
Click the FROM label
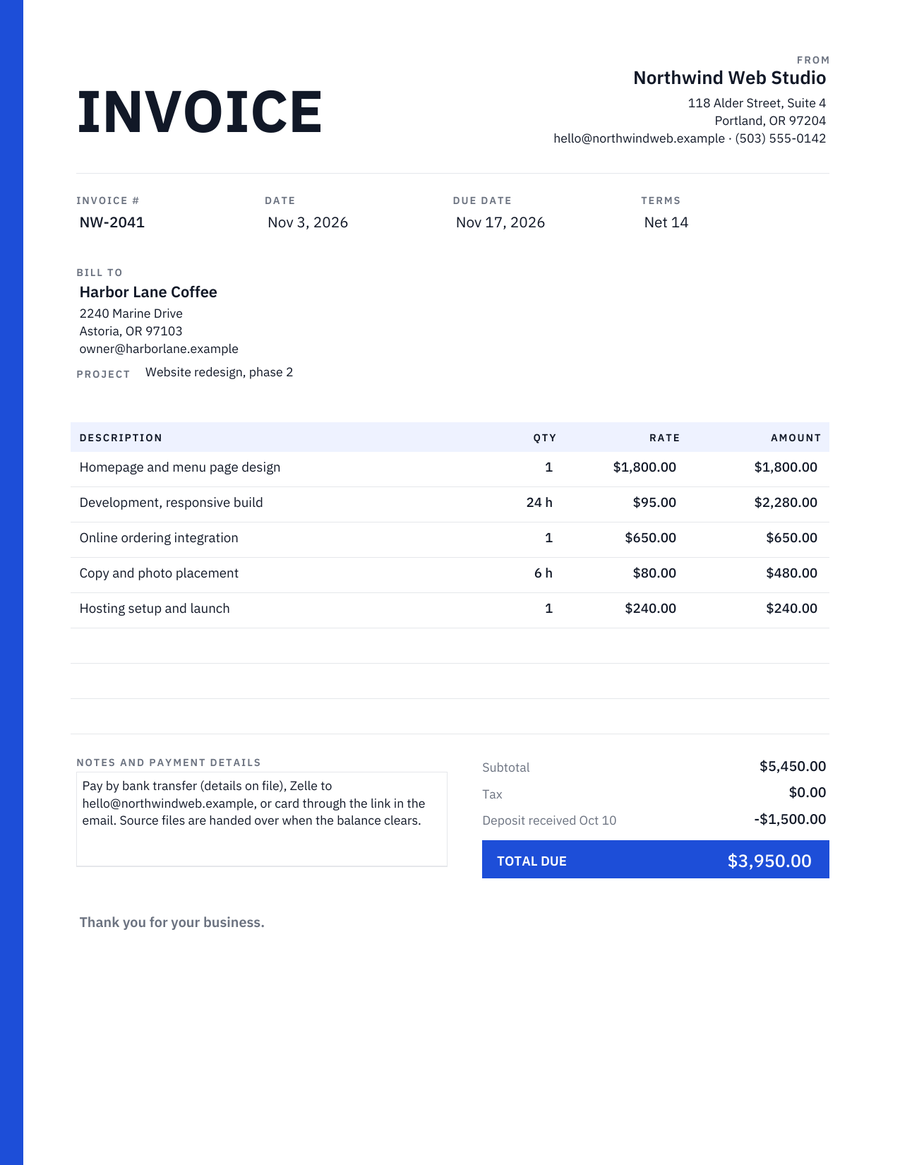(813, 60)
